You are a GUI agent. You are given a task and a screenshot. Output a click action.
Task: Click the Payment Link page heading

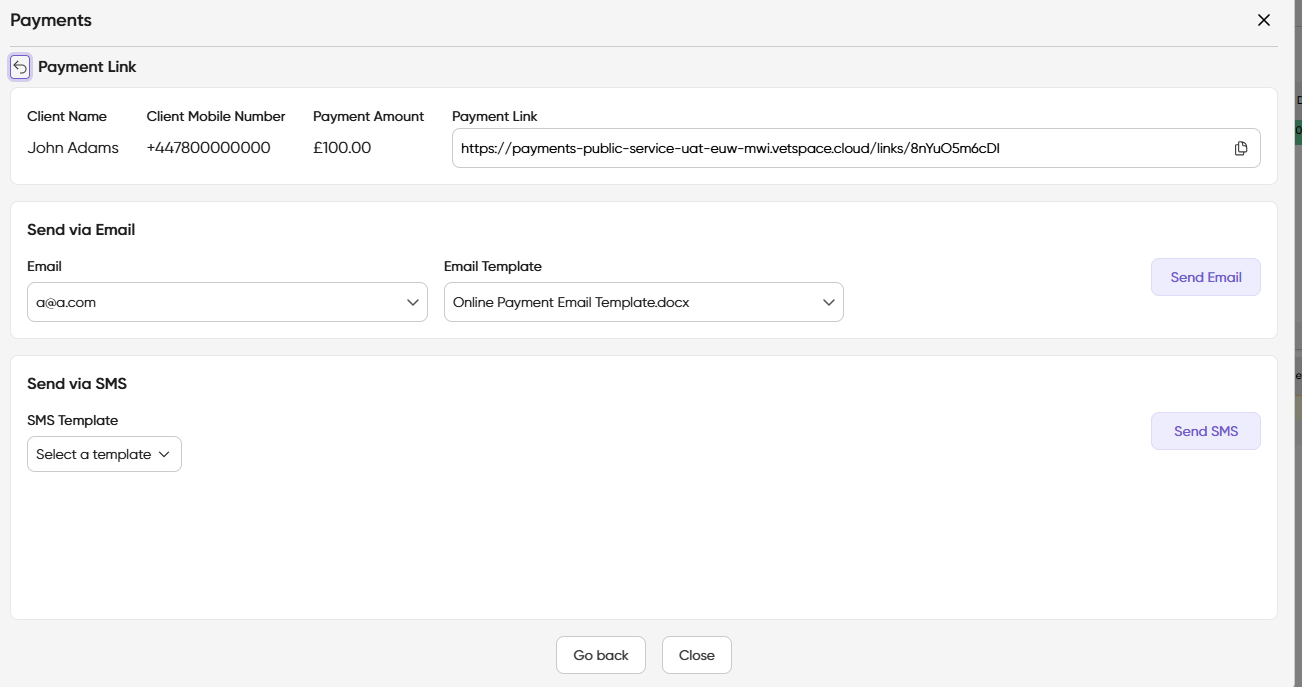tap(87, 67)
